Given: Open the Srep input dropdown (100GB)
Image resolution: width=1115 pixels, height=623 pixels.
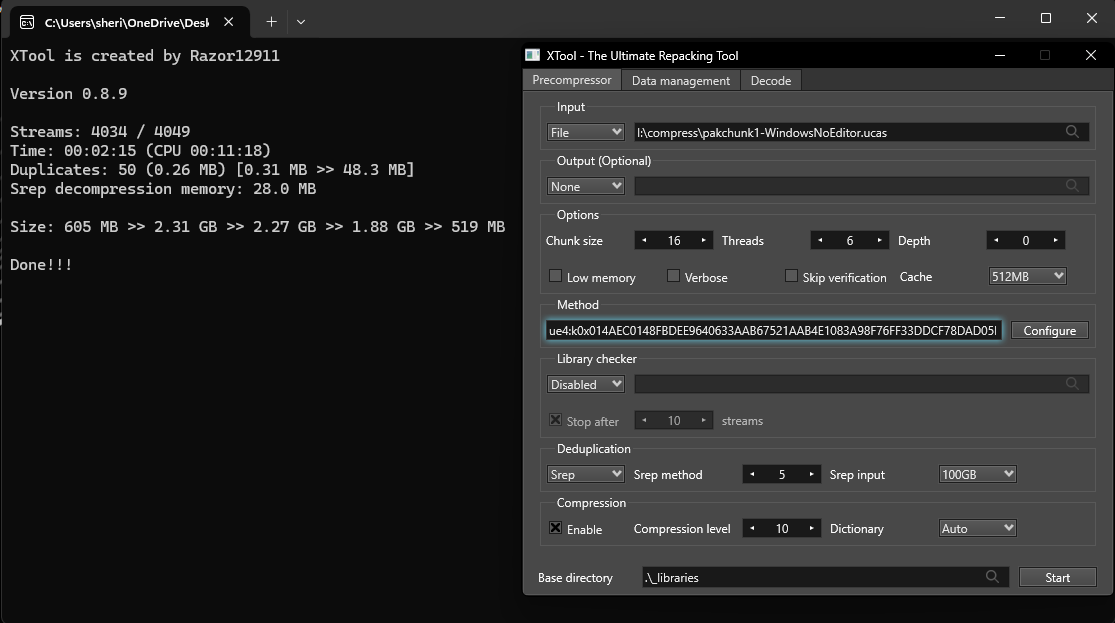Looking at the screenshot, I should click(x=978, y=474).
